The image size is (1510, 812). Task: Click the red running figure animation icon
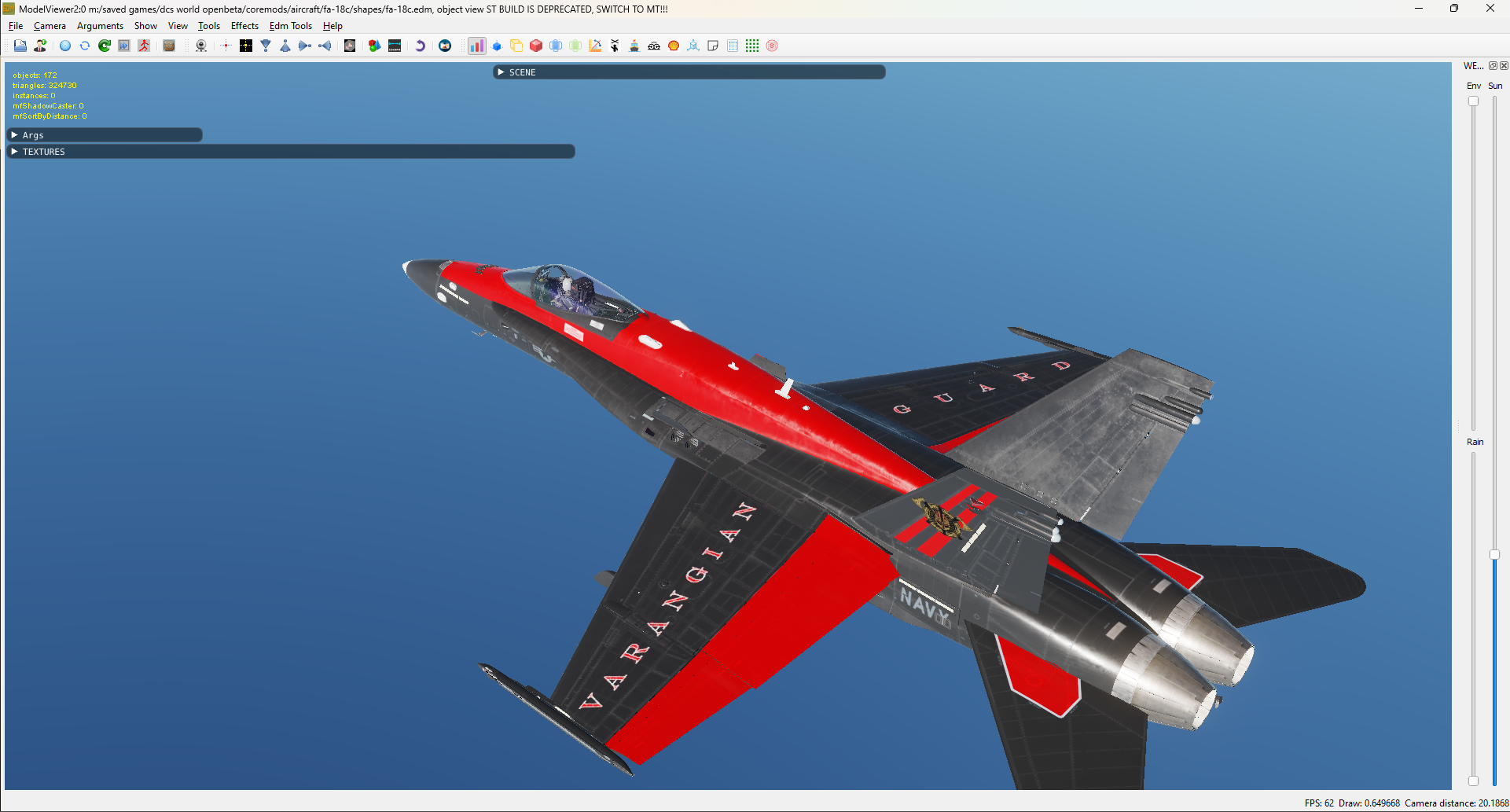point(144,46)
